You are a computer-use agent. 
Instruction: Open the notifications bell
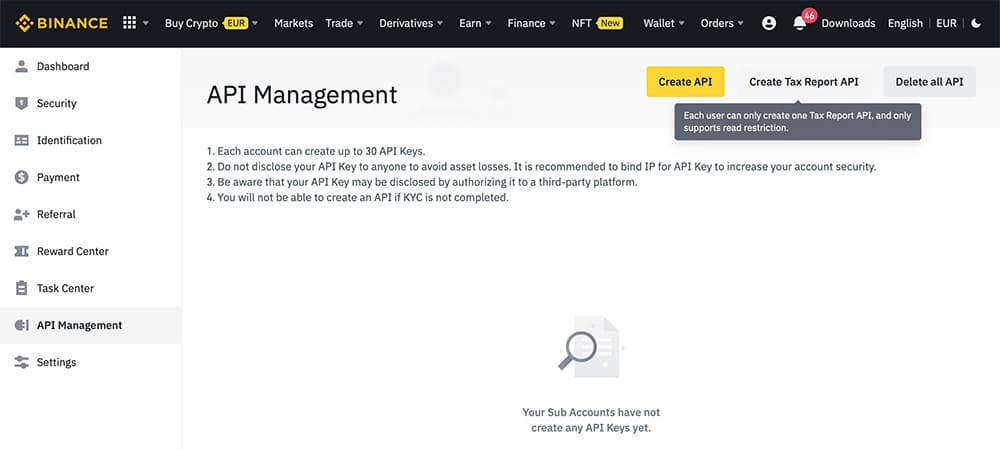800,23
